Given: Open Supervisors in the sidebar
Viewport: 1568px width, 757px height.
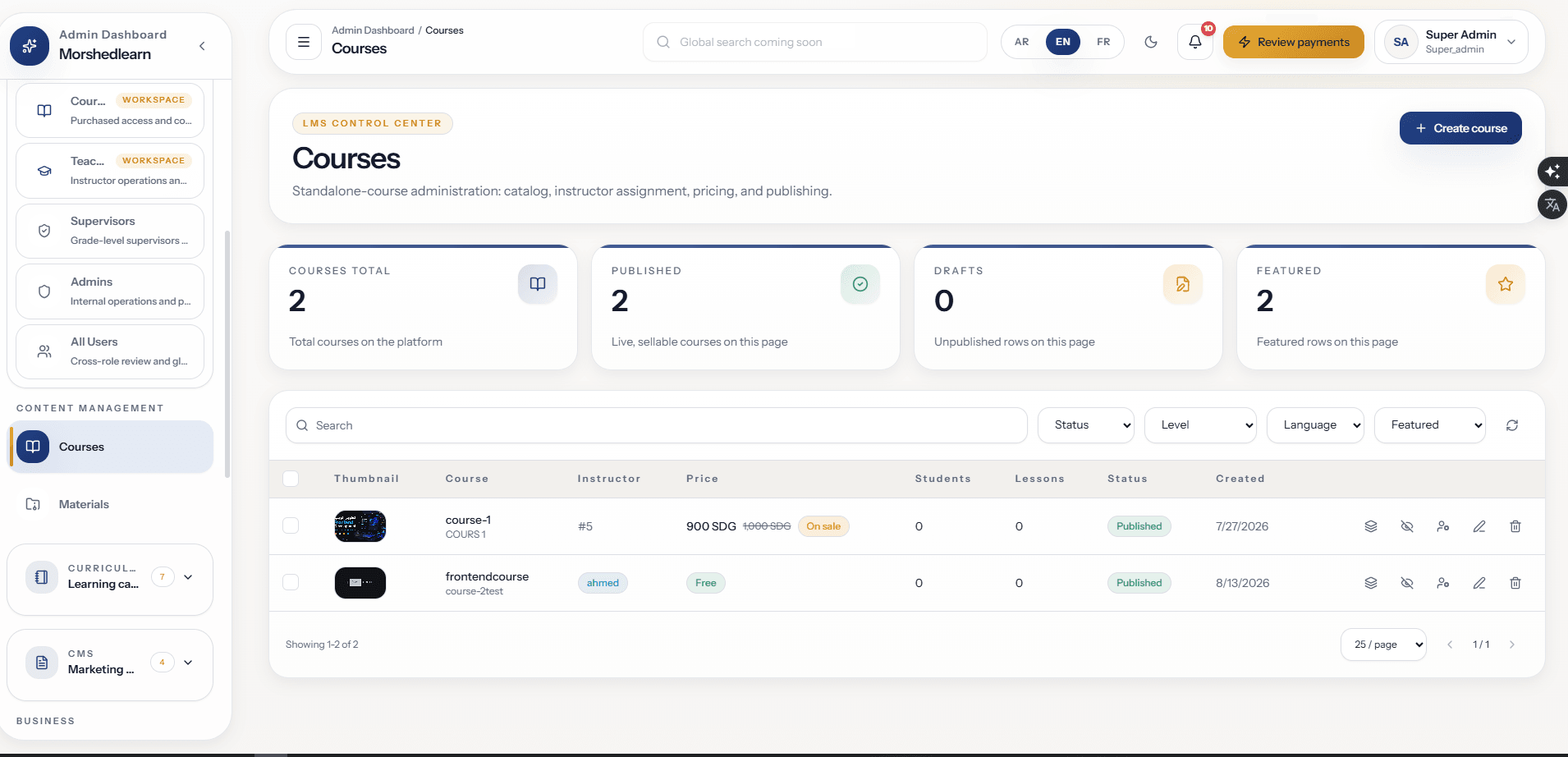Looking at the screenshot, I should click(x=110, y=231).
